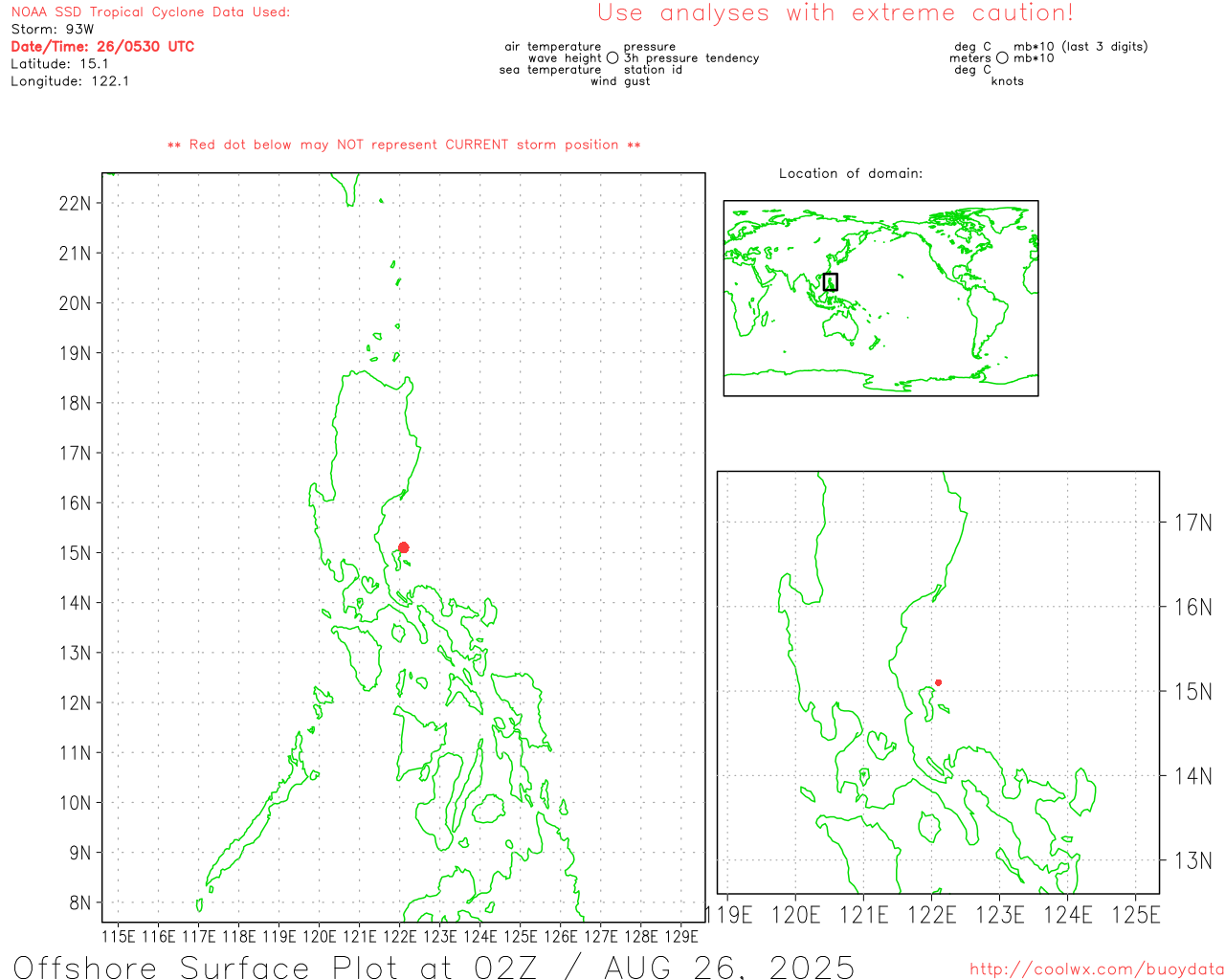The height and width of the screenshot is (980, 1225).
Task: Click the small red dot in zoomed inset map
Action: click(x=938, y=682)
